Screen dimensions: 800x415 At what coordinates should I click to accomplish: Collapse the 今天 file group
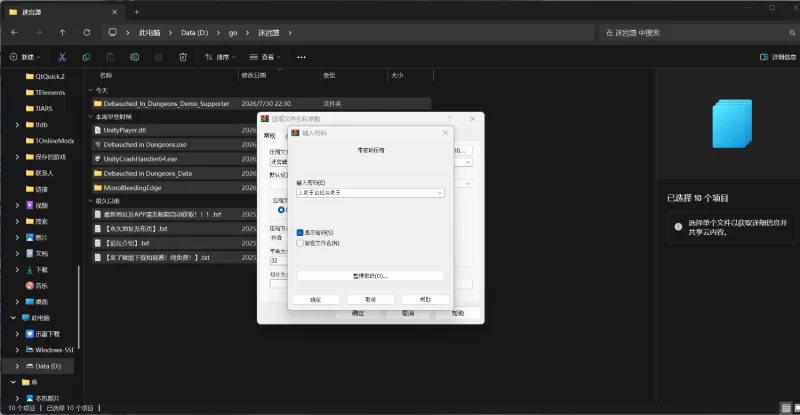tap(91, 90)
